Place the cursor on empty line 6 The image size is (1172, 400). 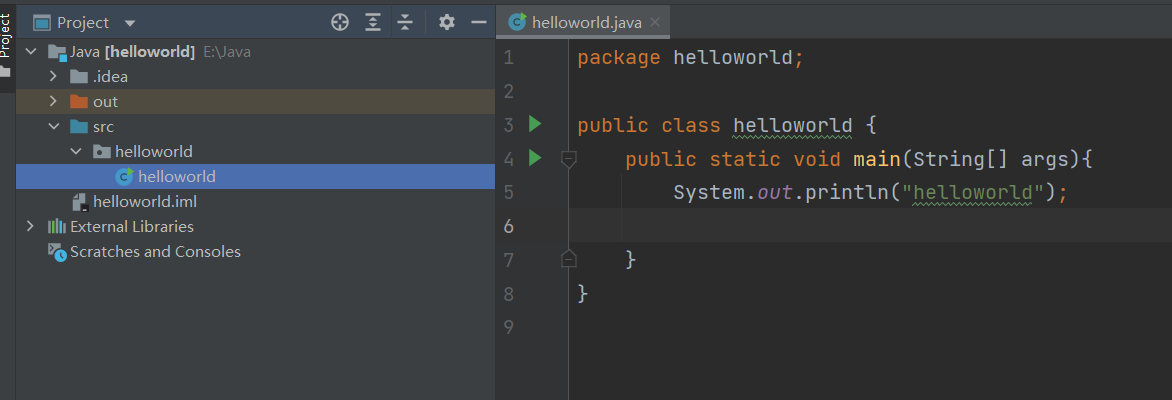tap(870, 225)
